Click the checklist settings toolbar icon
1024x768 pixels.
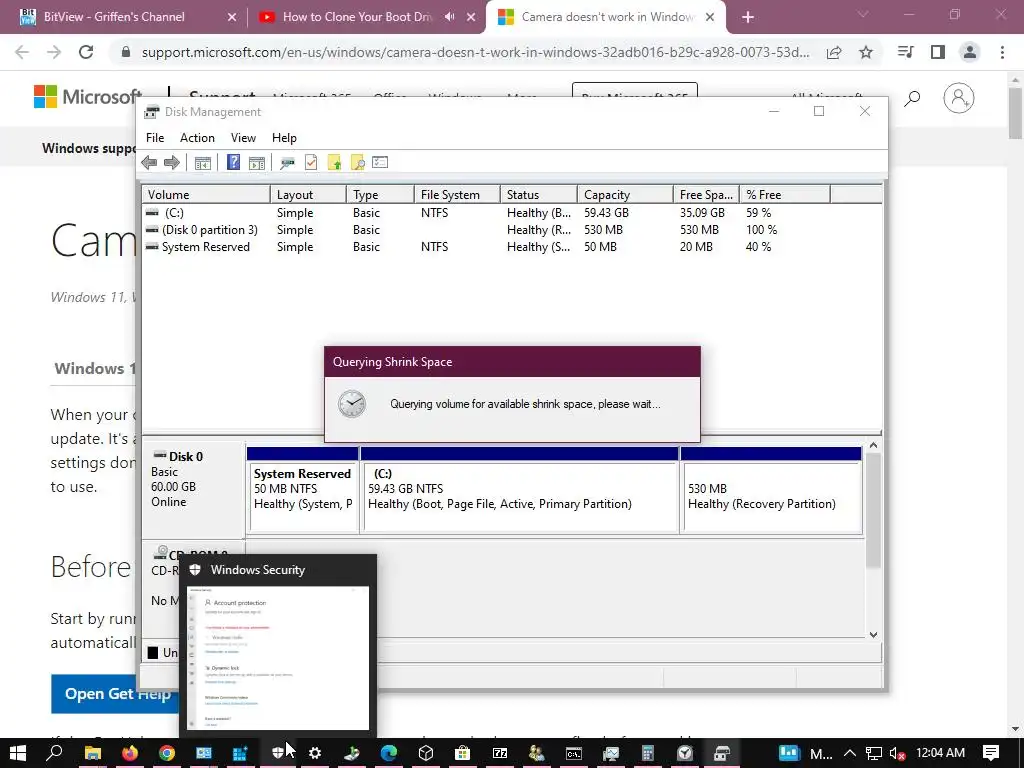(380, 163)
